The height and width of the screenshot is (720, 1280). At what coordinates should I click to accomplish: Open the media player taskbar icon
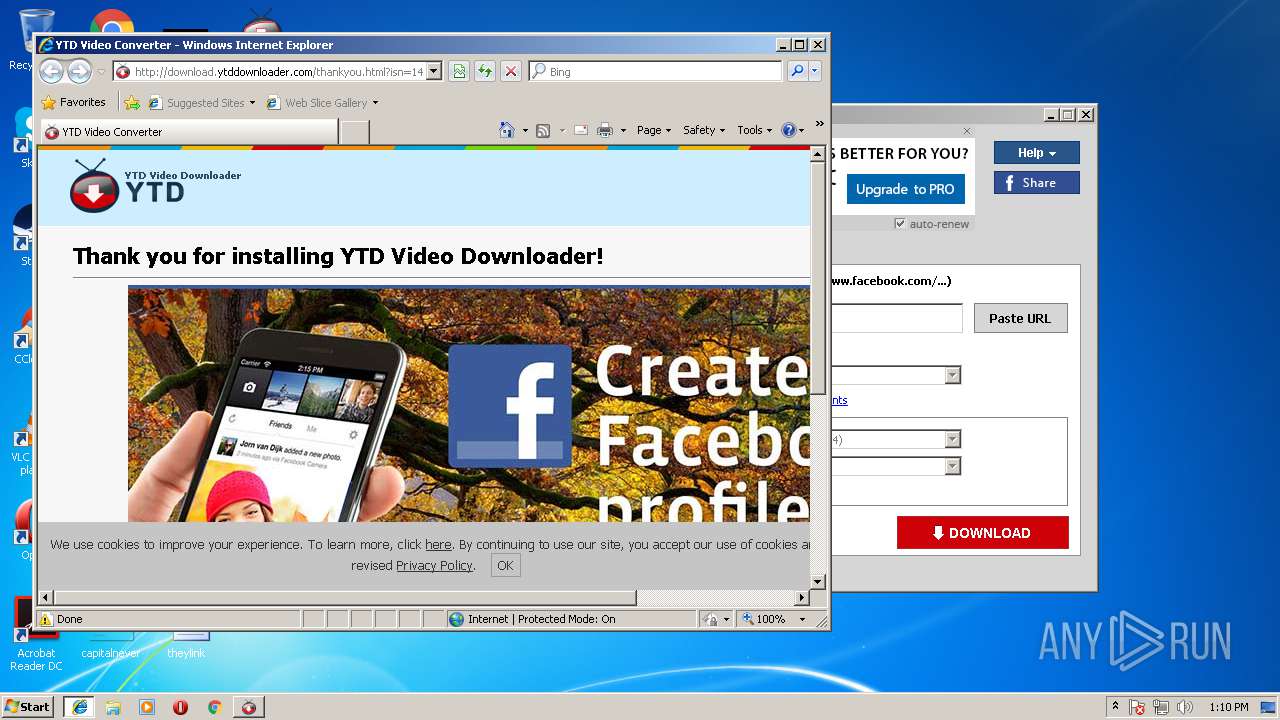[147, 707]
